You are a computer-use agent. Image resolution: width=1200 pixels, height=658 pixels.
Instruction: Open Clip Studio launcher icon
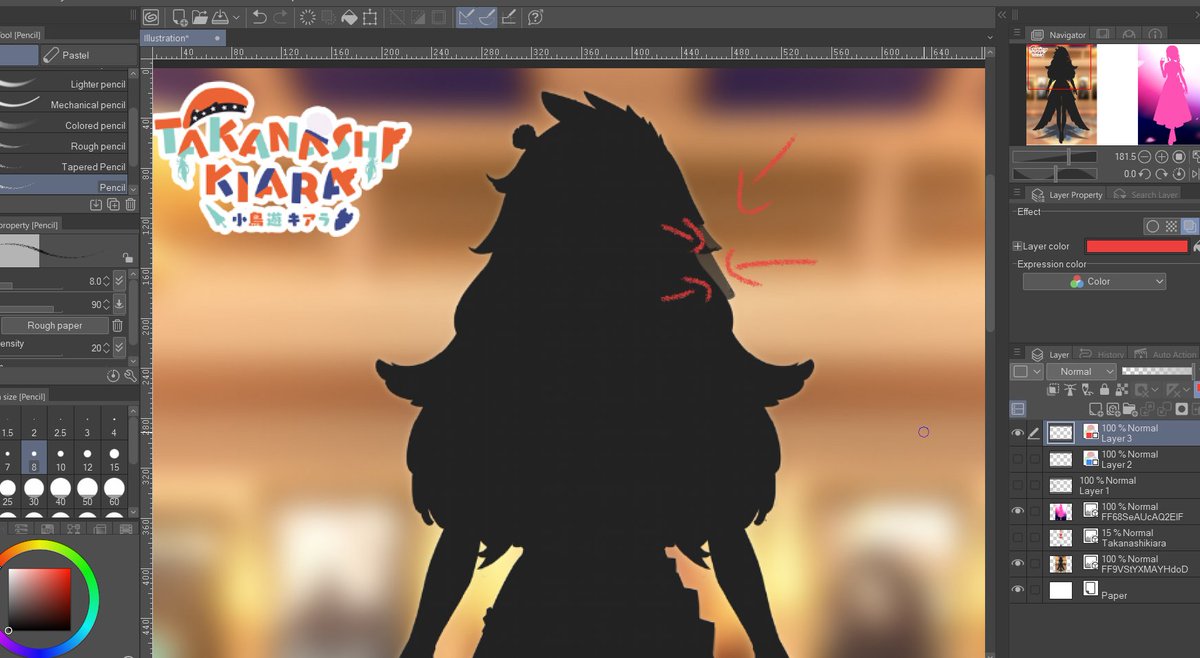point(150,17)
